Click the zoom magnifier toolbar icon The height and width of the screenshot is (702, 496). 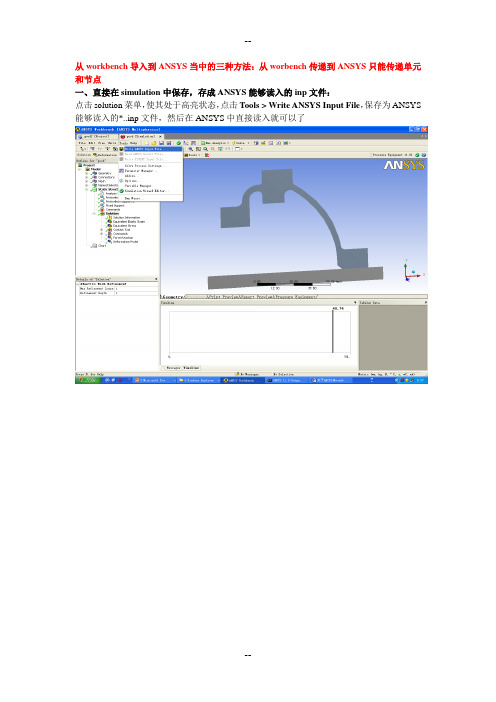click(x=191, y=149)
